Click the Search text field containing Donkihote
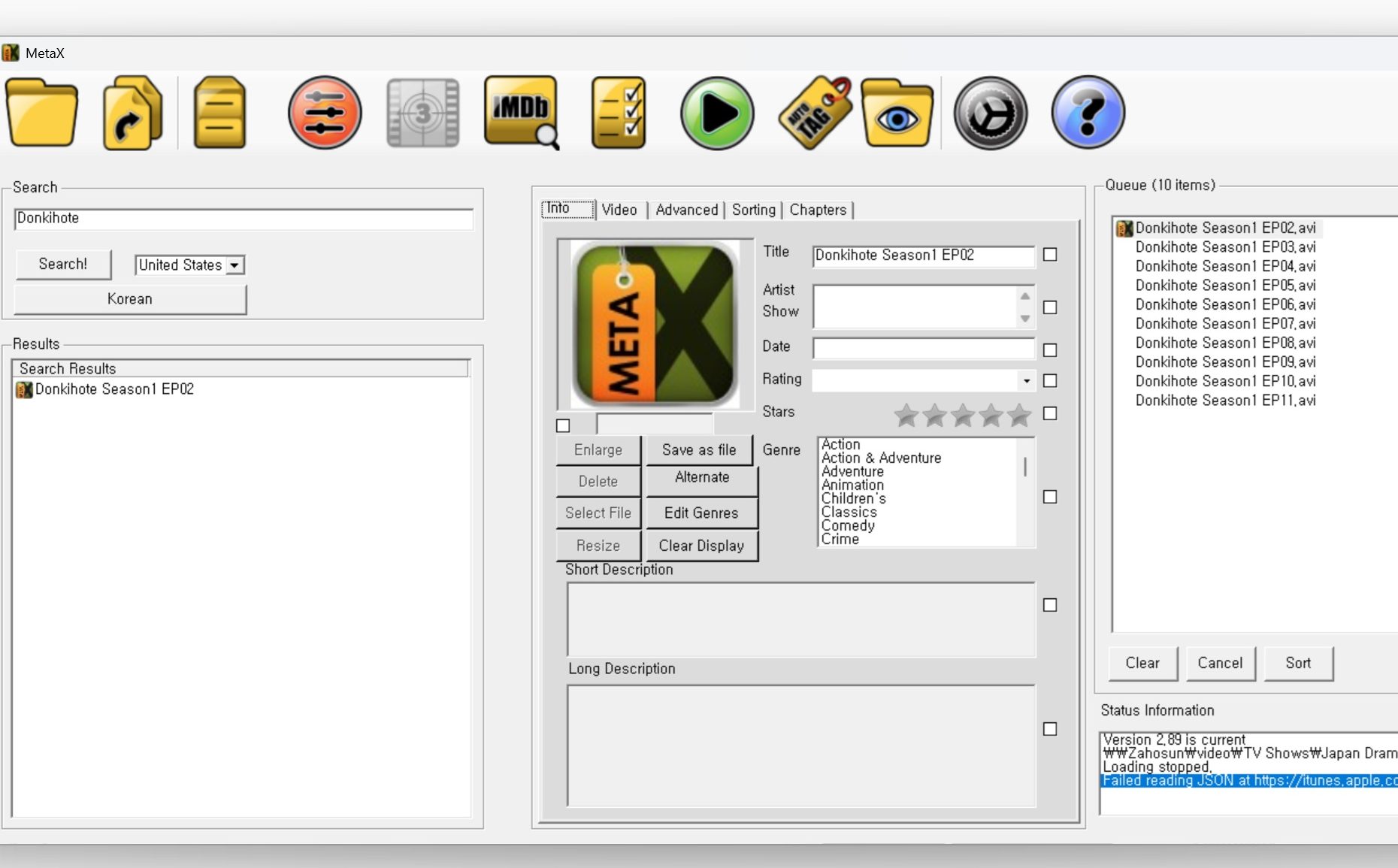Image resolution: width=1398 pixels, height=868 pixels. pyautogui.click(x=244, y=219)
